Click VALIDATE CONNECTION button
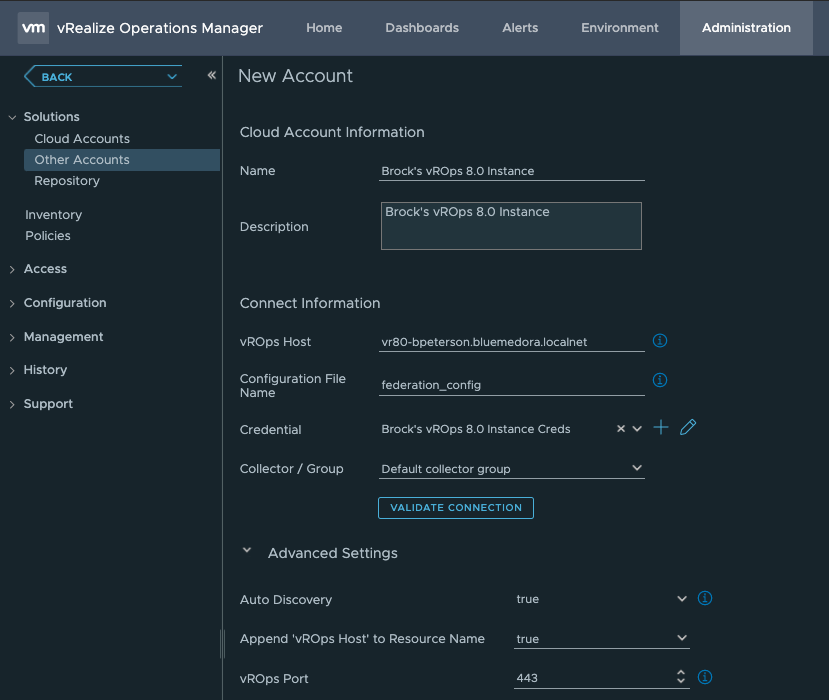The height and width of the screenshot is (700, 829). pos(456,508)
